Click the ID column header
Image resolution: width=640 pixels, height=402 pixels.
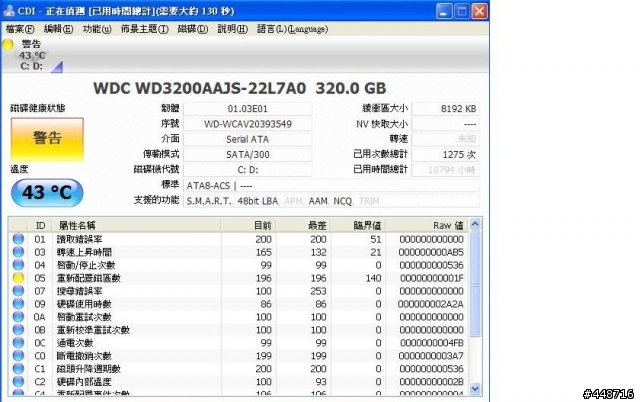tap(40, 225)
